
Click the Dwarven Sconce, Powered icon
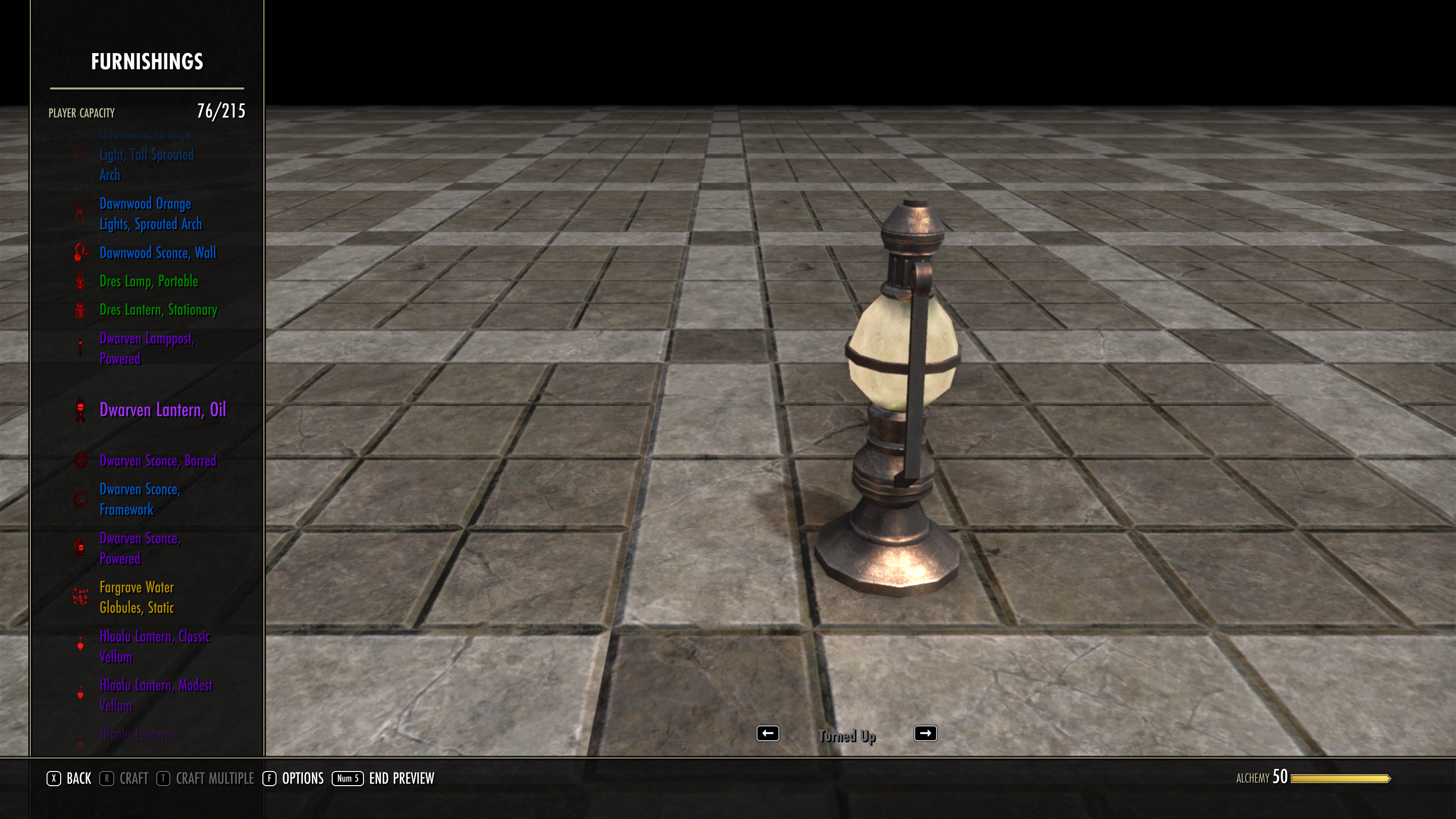point(80,548)
